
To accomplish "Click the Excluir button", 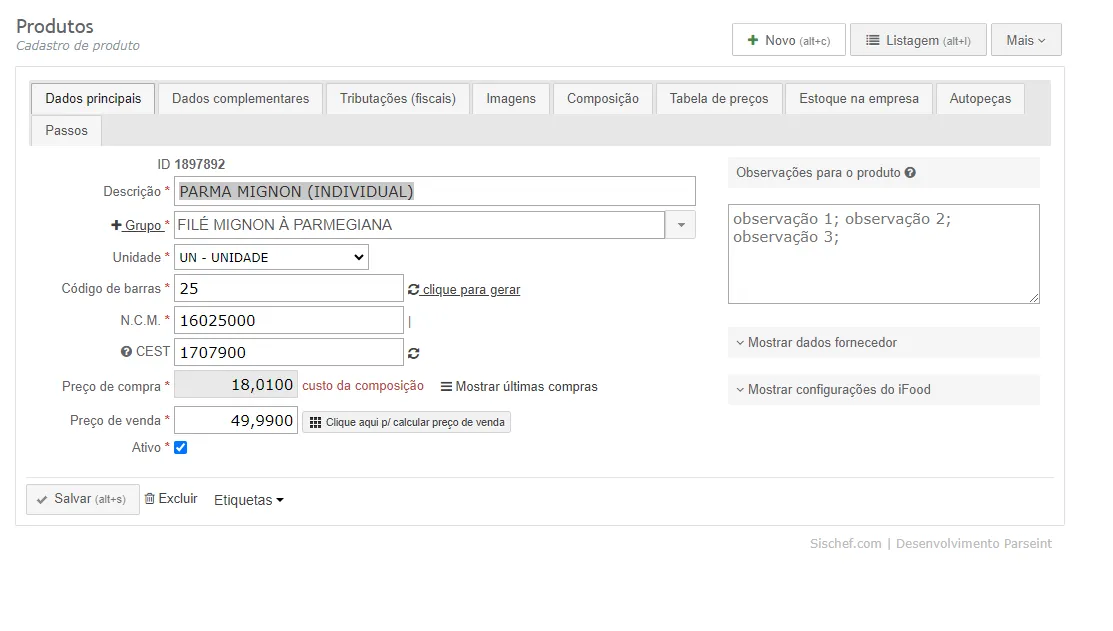I will tap(171, 499).
